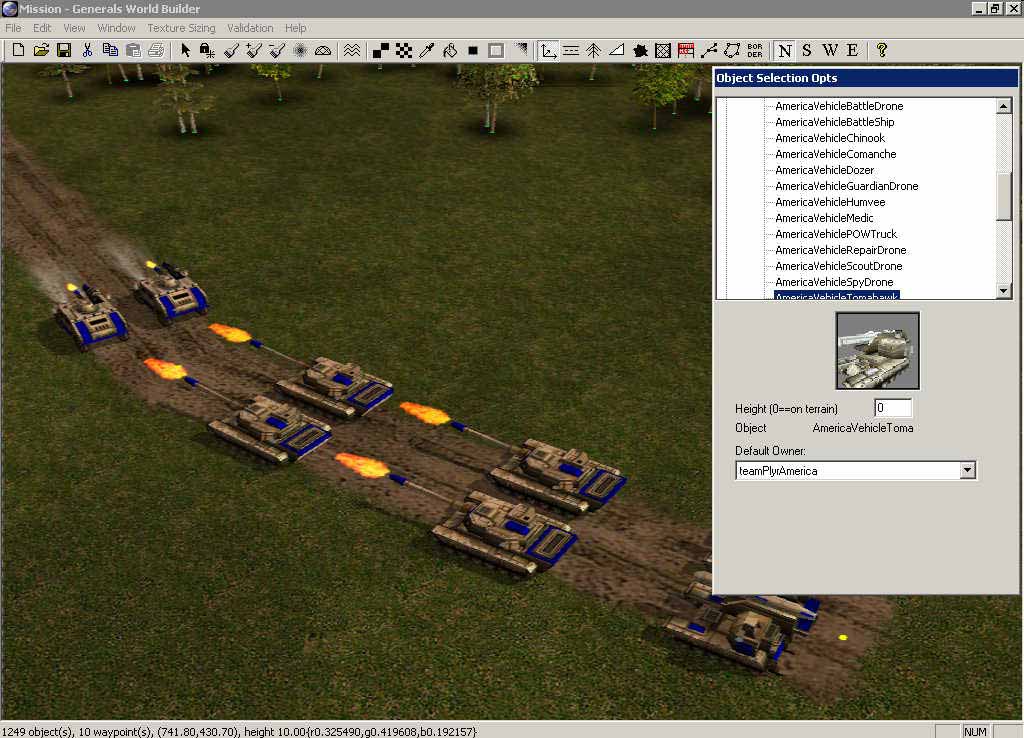Click the object list scroll-down arrow
Screen dimensions: 1024x738
point(1004,291)
